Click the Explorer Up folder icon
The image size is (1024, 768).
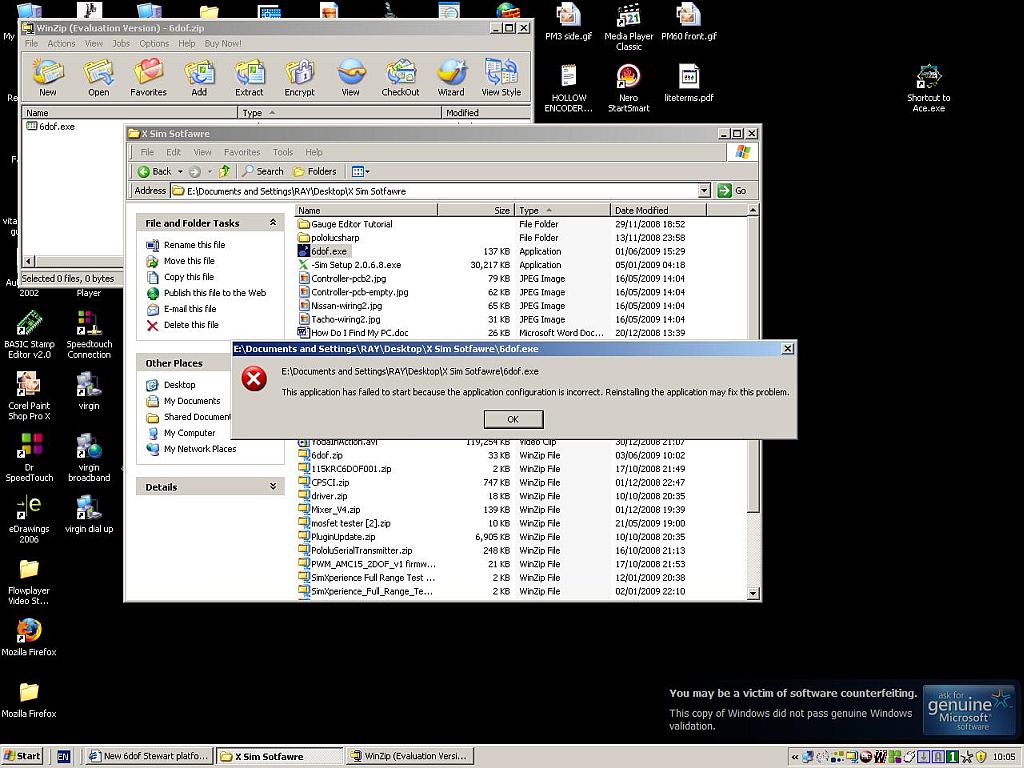point(224,171)
